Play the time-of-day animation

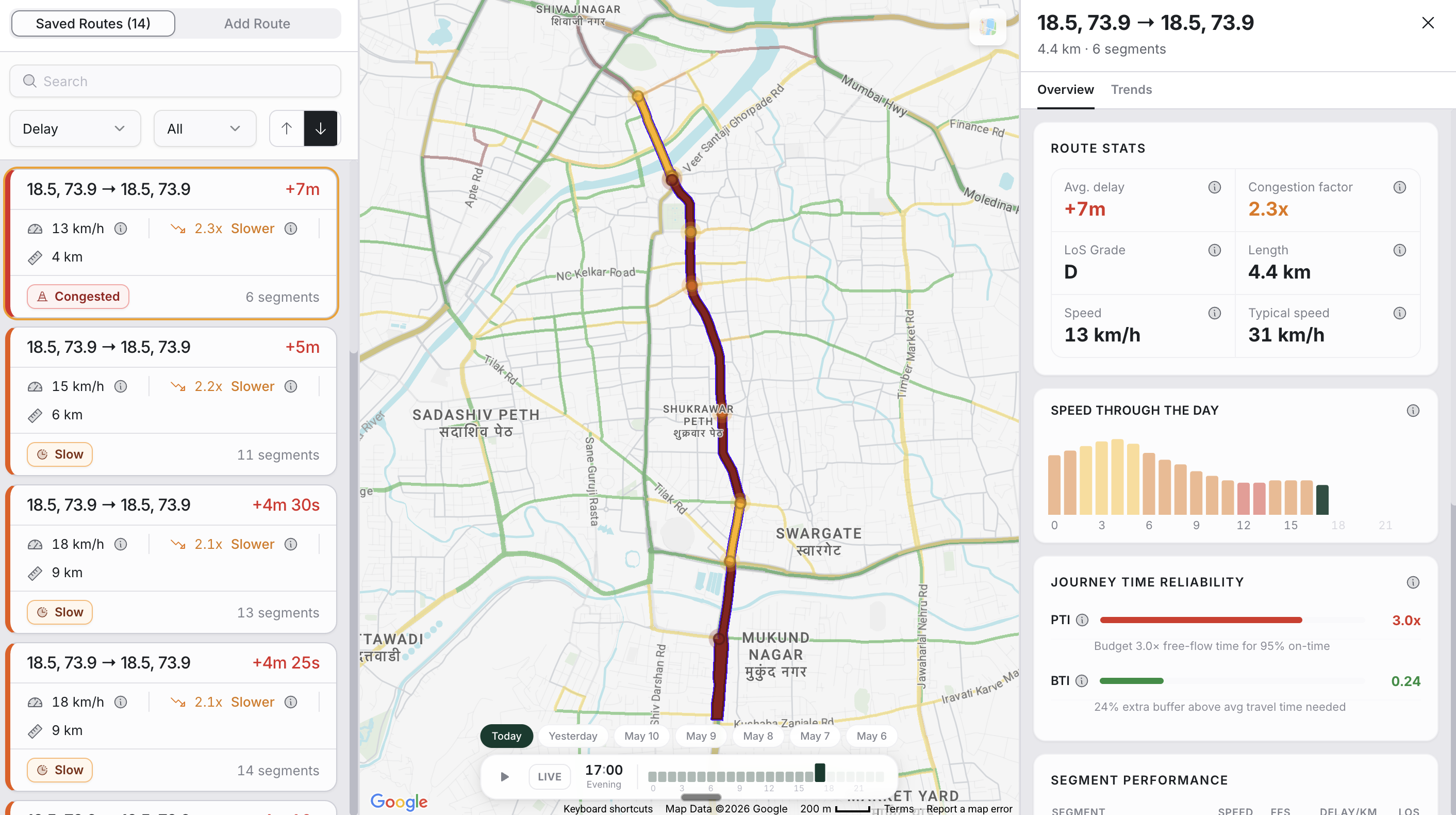coord(504,776)
